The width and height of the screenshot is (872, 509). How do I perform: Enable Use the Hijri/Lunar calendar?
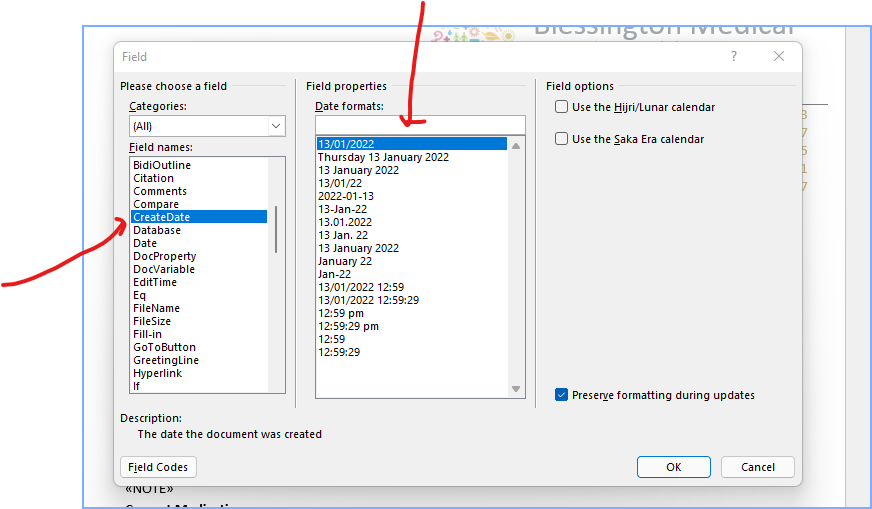[562, 107]
